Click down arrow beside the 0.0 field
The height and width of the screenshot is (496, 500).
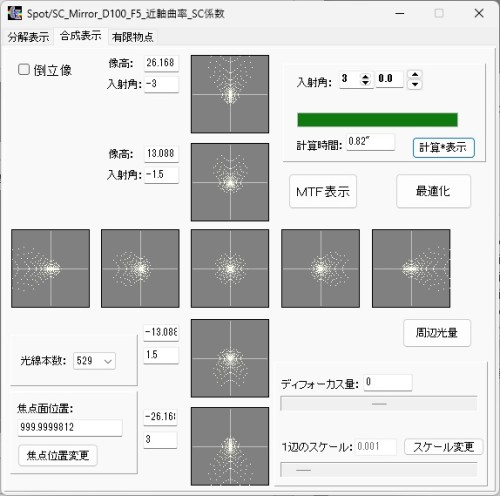pos(415,84)
